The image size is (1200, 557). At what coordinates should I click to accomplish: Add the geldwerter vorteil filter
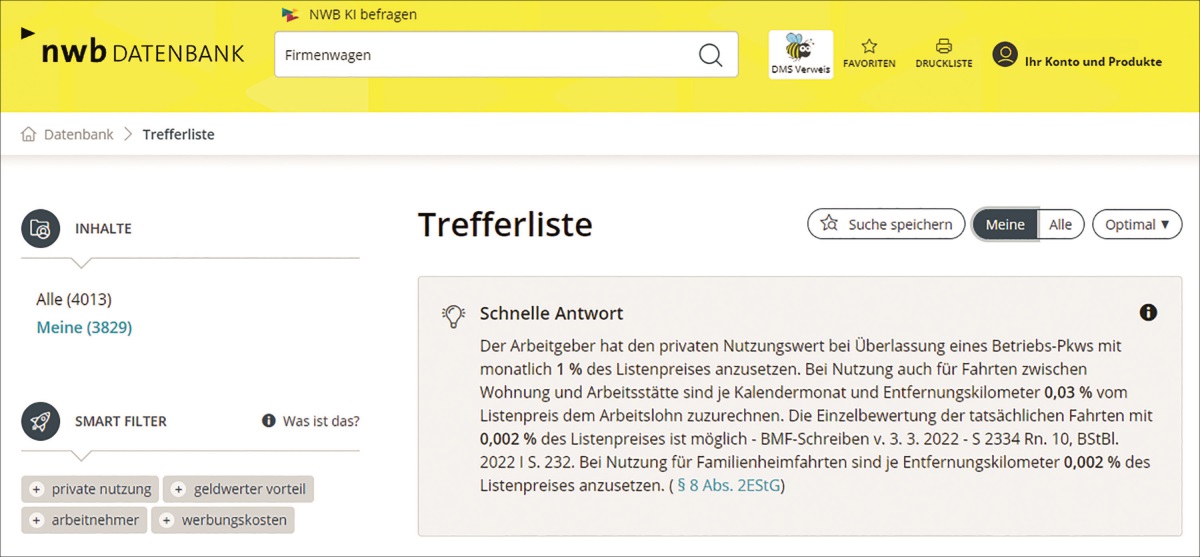[x=240, y=489]
